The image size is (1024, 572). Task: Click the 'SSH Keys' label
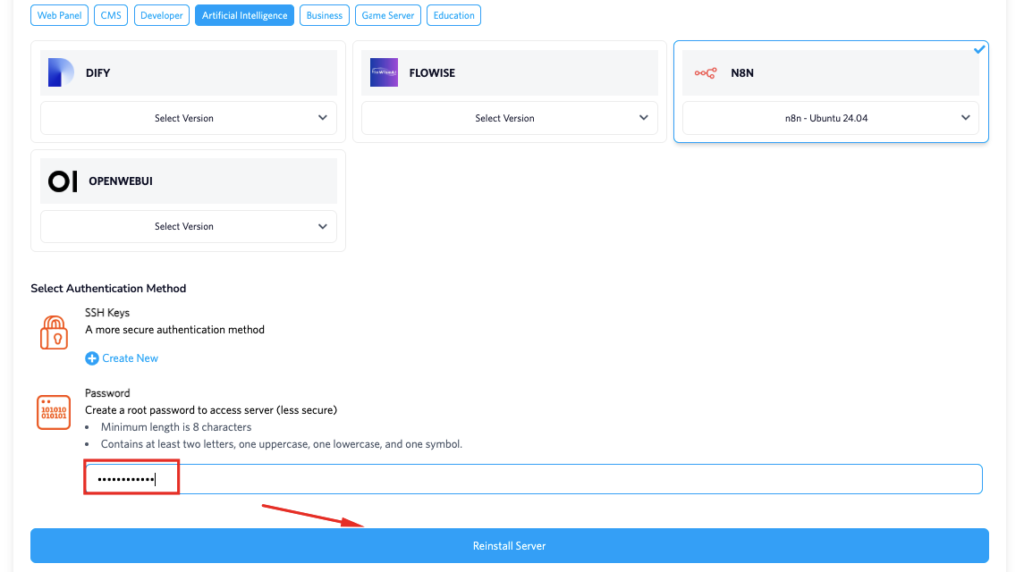[107, 313]
